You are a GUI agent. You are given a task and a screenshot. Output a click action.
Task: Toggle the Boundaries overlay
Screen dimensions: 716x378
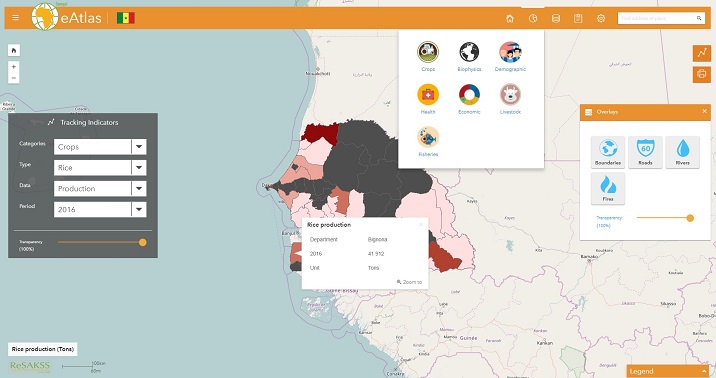tap(608, 152)
